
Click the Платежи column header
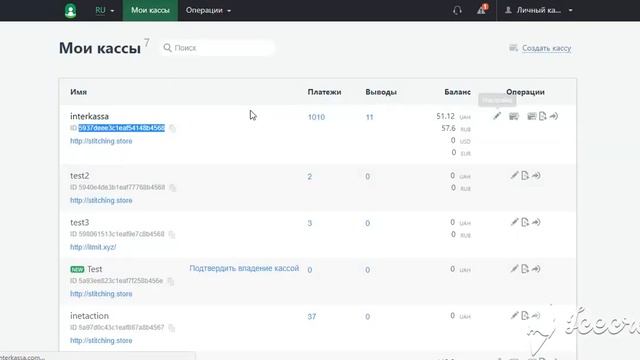coord(324,92)
